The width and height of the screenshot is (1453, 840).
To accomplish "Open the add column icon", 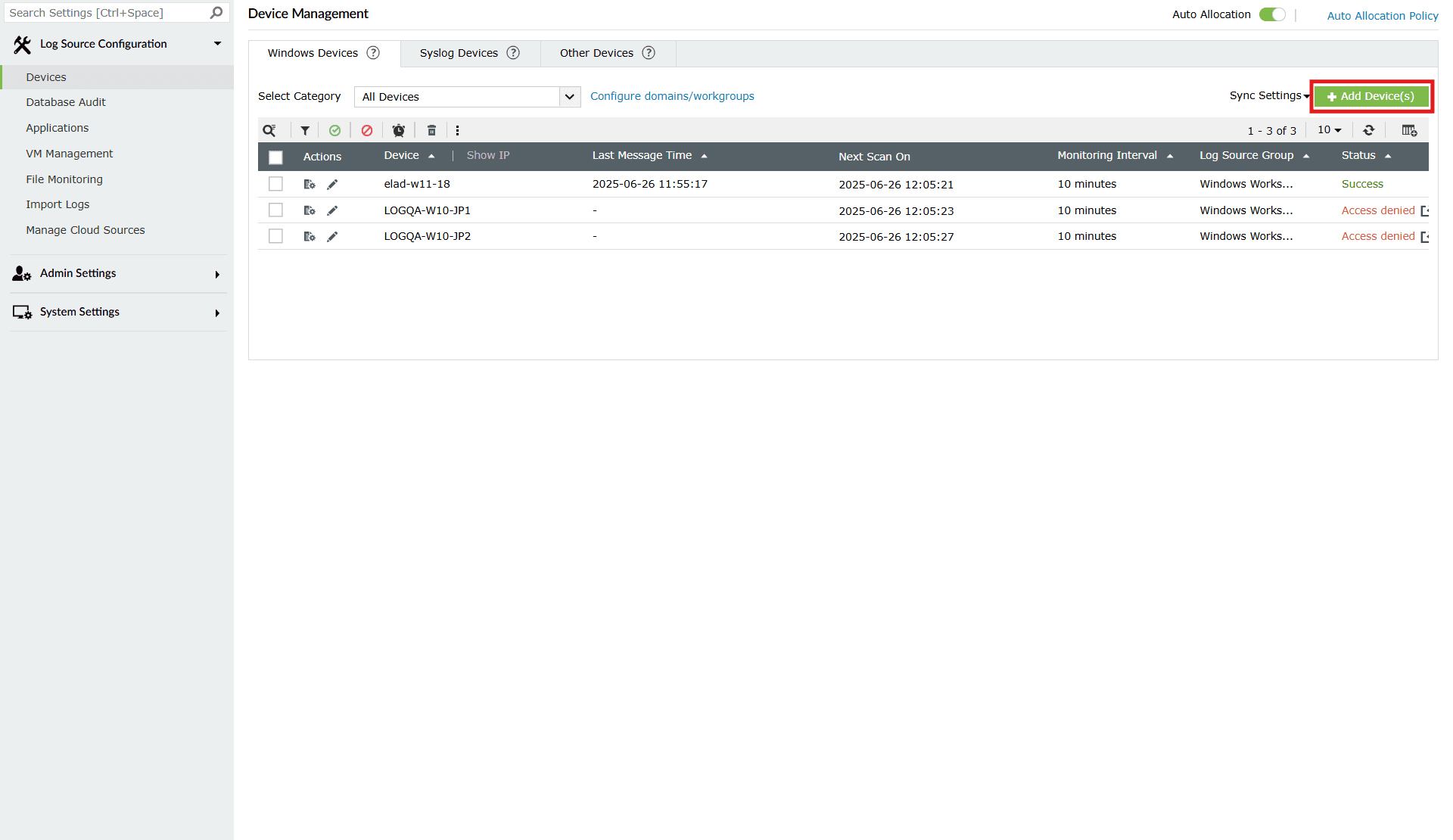I will [x=1408, y=130].
